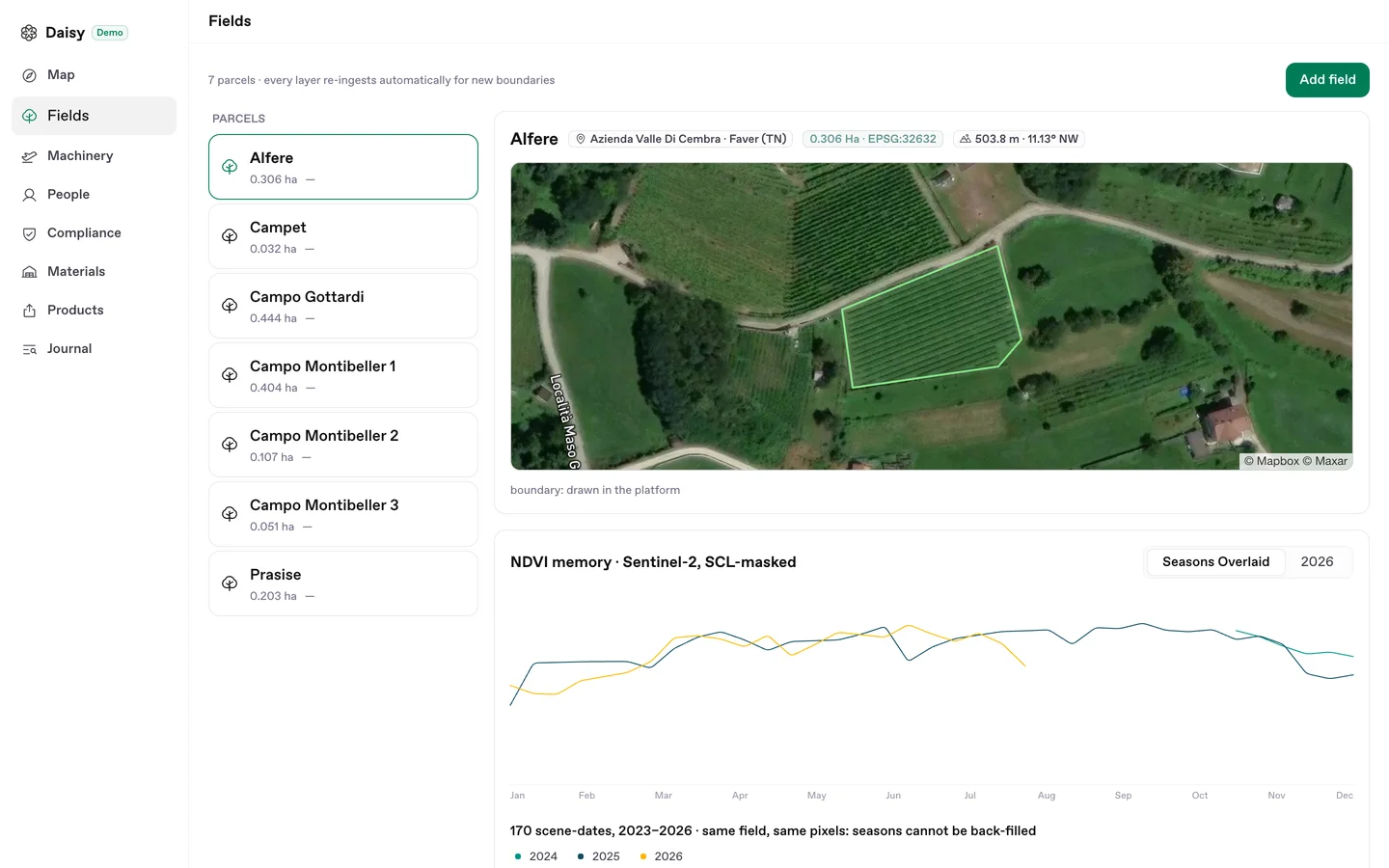
Task: Click the People person icon
Action: pos(29,195)
